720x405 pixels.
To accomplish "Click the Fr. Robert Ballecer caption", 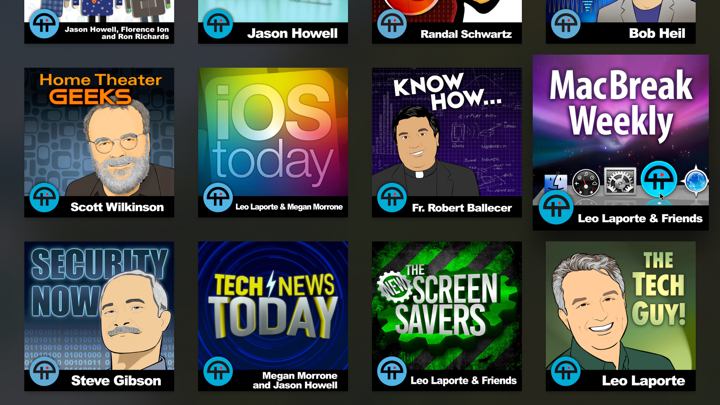I will 462,208.
